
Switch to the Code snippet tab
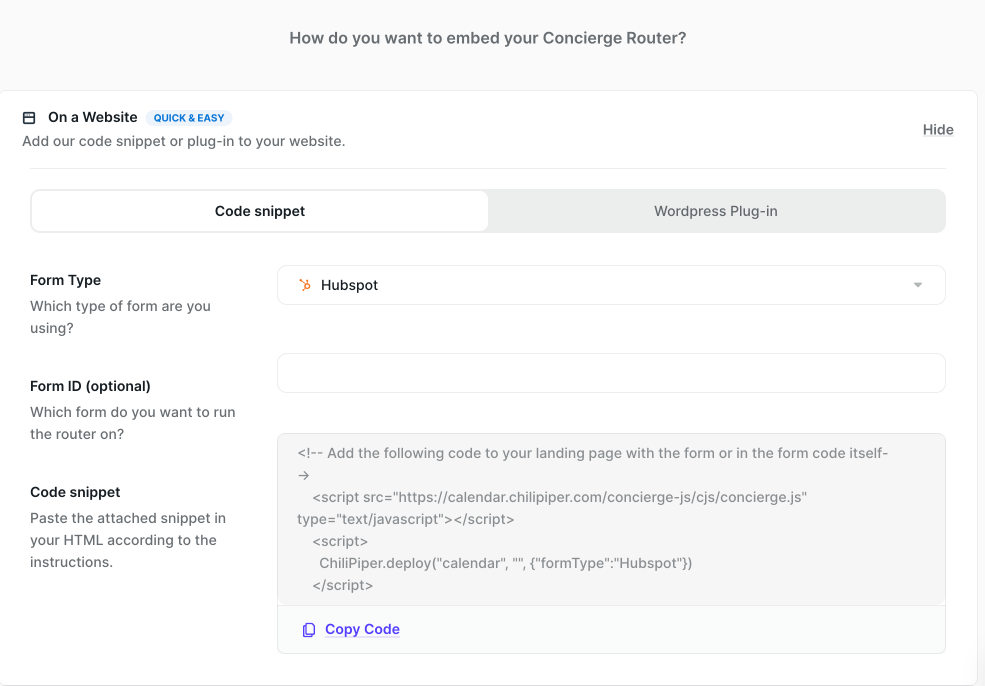pyautogui.click(x=259, y=211)
